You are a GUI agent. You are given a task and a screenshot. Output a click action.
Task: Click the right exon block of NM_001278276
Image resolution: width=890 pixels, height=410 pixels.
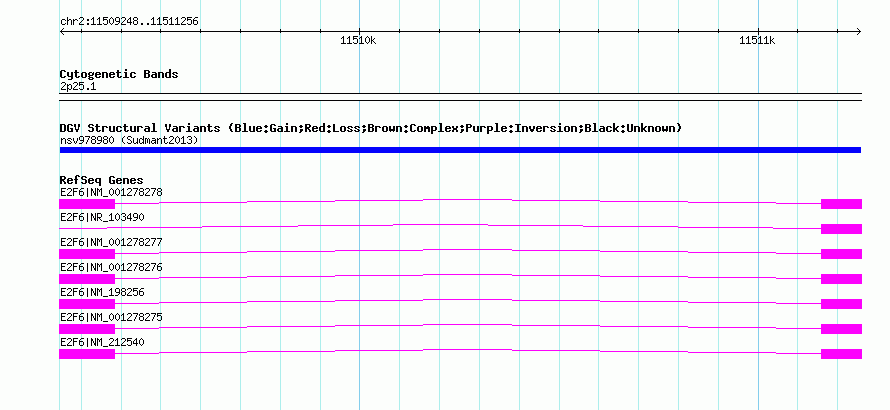pyautogui.click(x=841, y=279)
